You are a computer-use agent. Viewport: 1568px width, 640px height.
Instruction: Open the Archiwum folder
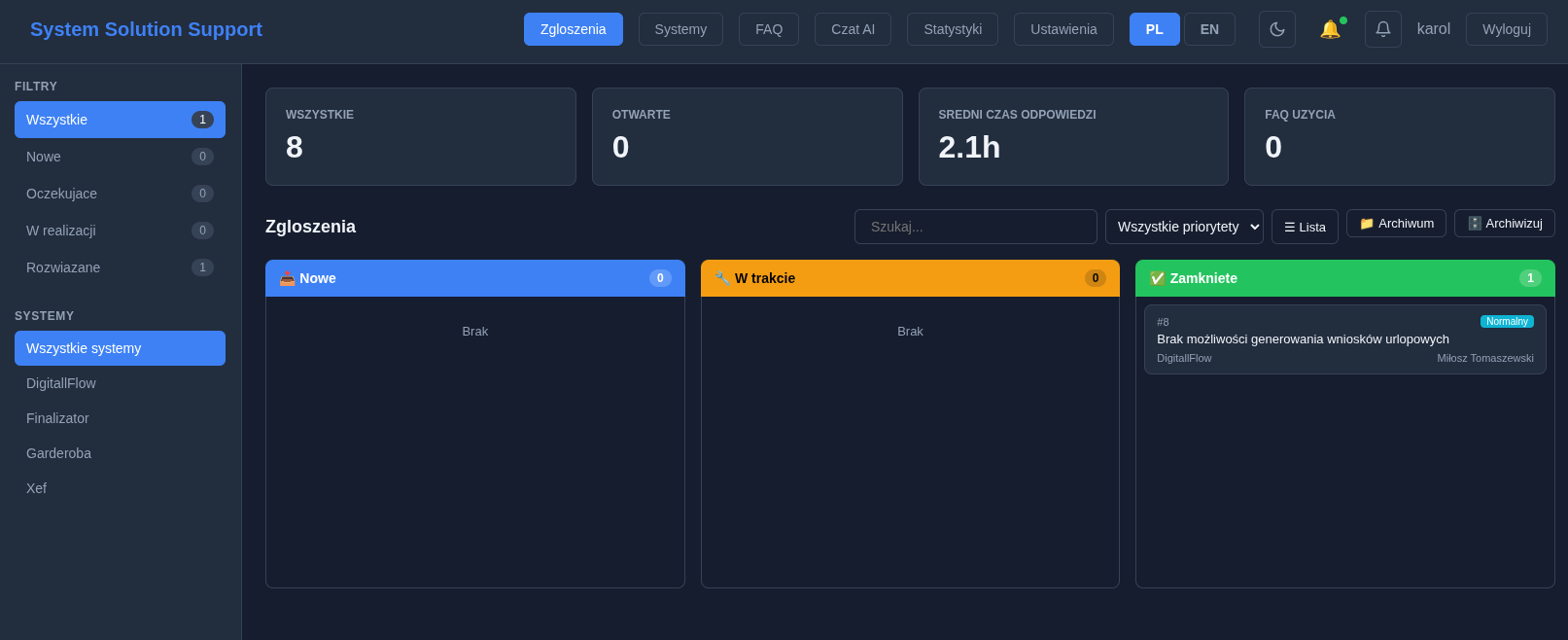pyautogui.click(x=1395, y=224)
